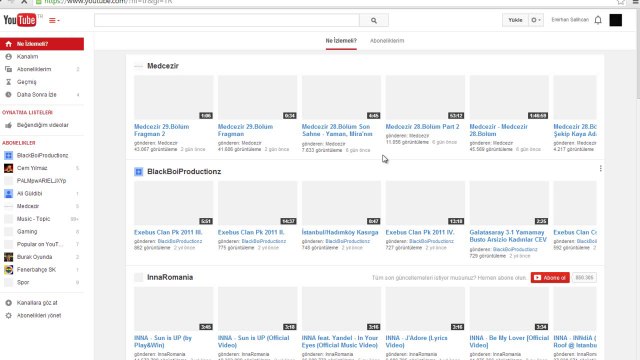
Task: Open Medcezir 28.Bölüm Son Sahne video
Action: coord(337,130)
